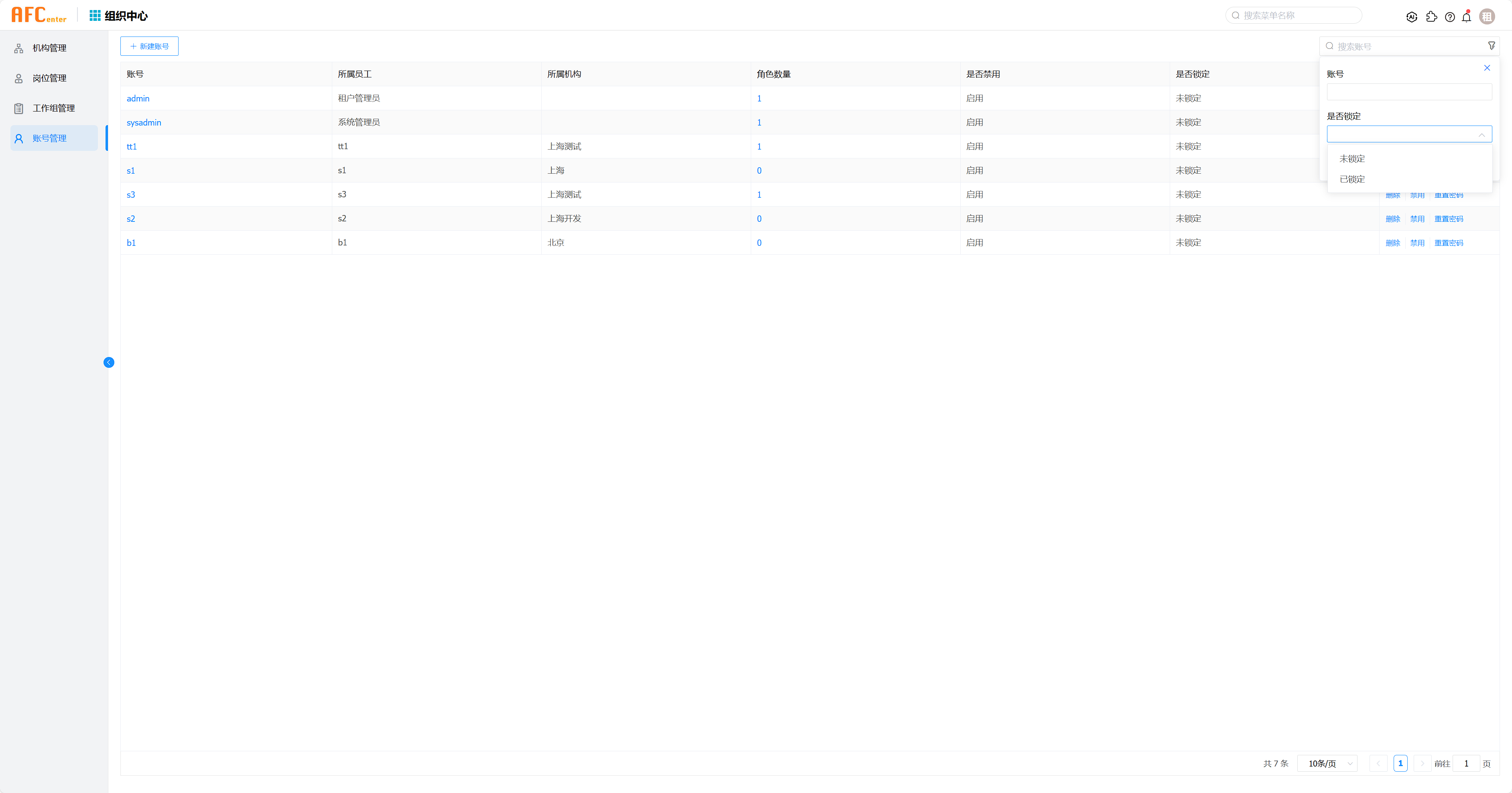Open the AI assistant icon
Image resolution: width=1512 pixels, height=793 pixels.
pyautogui.click(x=1412, y=17)
